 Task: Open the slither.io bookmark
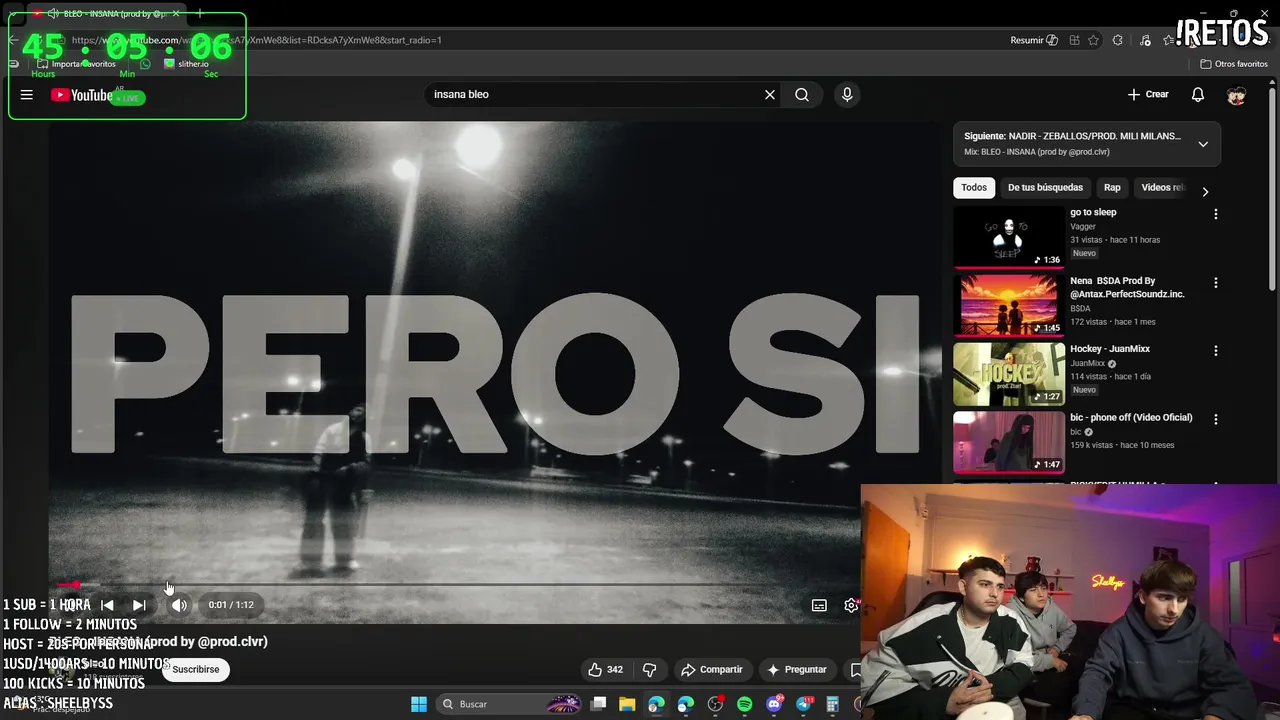point(186,64)
